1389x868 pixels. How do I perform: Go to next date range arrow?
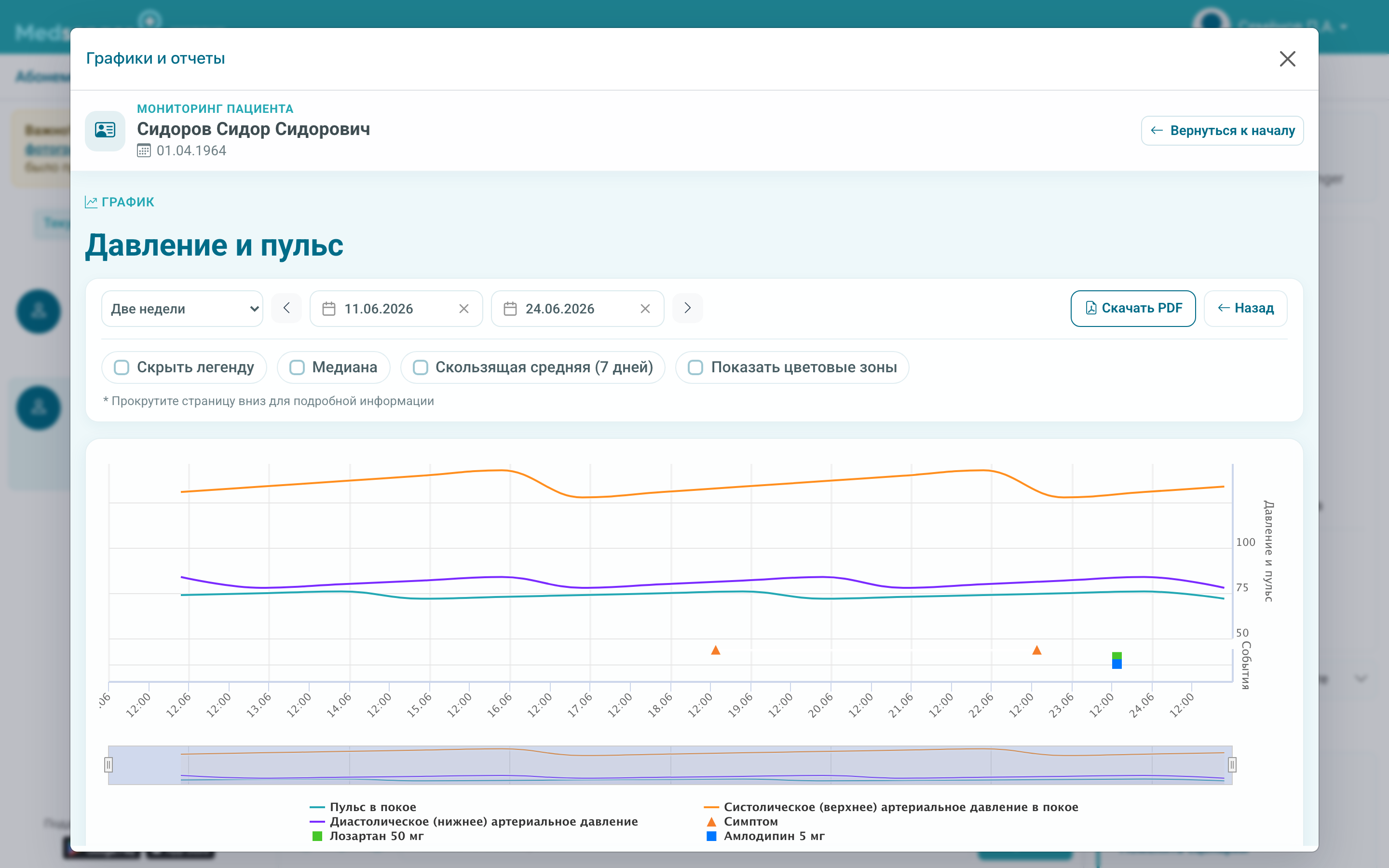688,308
